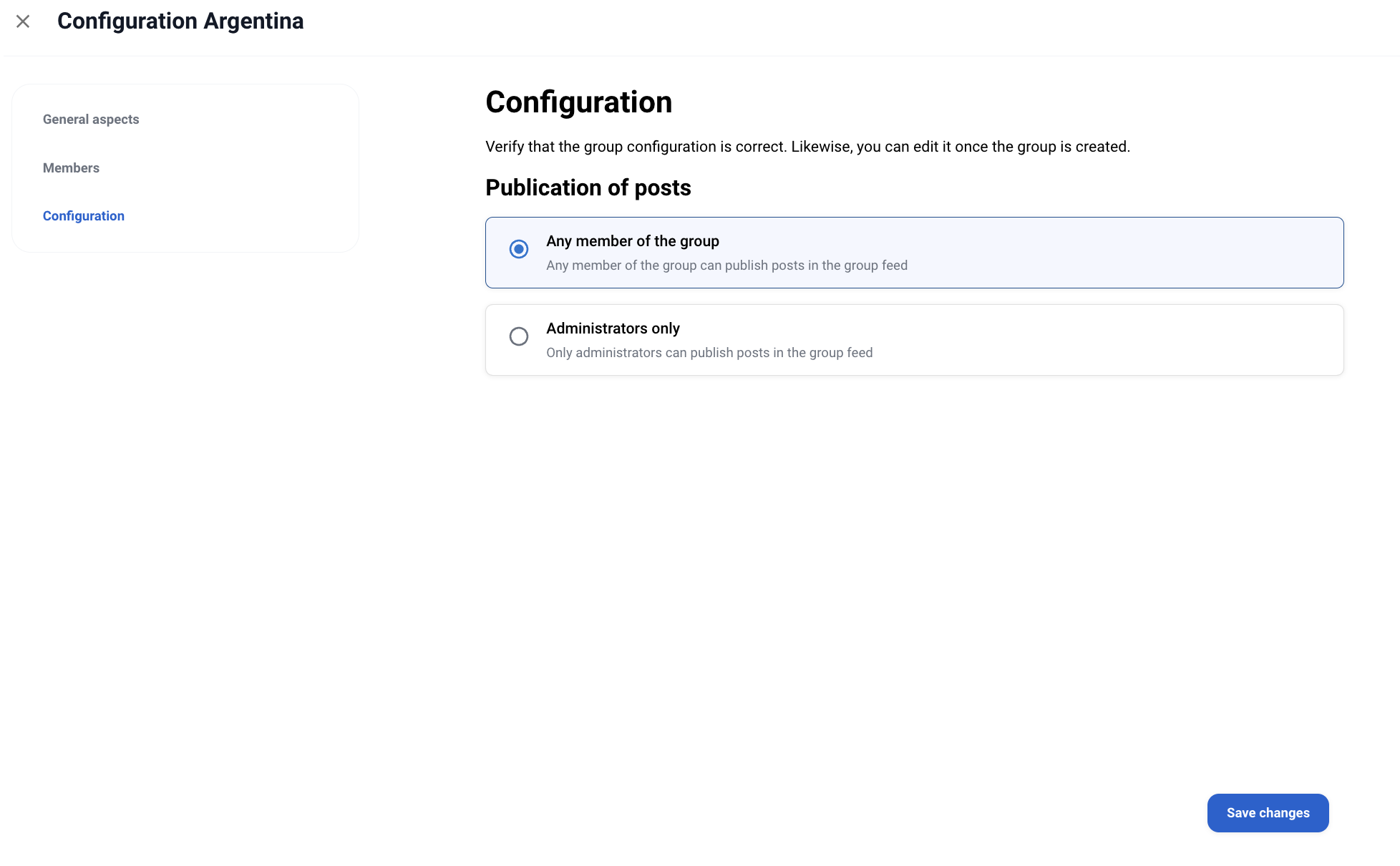Click the 'Publication of posts' subheading
The width and height of the screenshot is (1400, 866).
(588, 188)
